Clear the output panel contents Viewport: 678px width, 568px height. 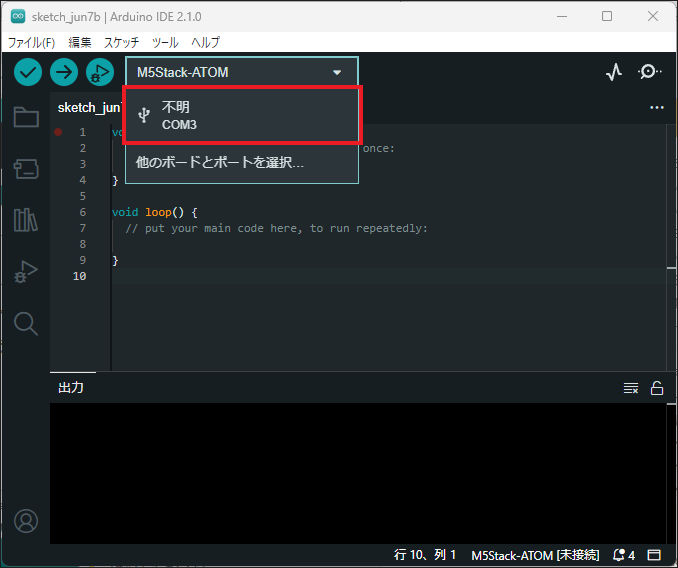click(x=631, y=388)
